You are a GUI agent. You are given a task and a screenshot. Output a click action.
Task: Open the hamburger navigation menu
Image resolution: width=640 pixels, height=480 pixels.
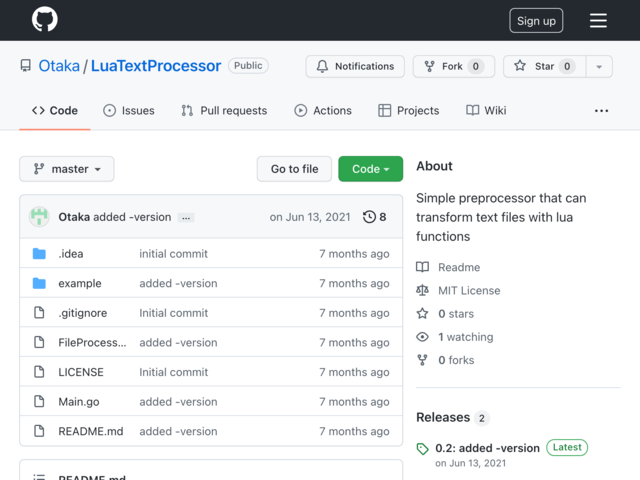click(x=598, y=20)
